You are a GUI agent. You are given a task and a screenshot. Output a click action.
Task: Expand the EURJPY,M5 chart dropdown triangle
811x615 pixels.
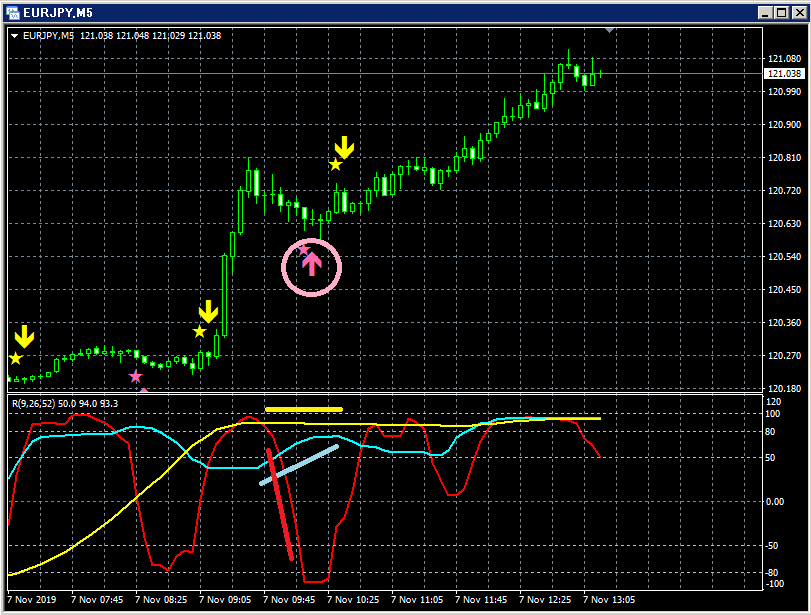(14, 36)
